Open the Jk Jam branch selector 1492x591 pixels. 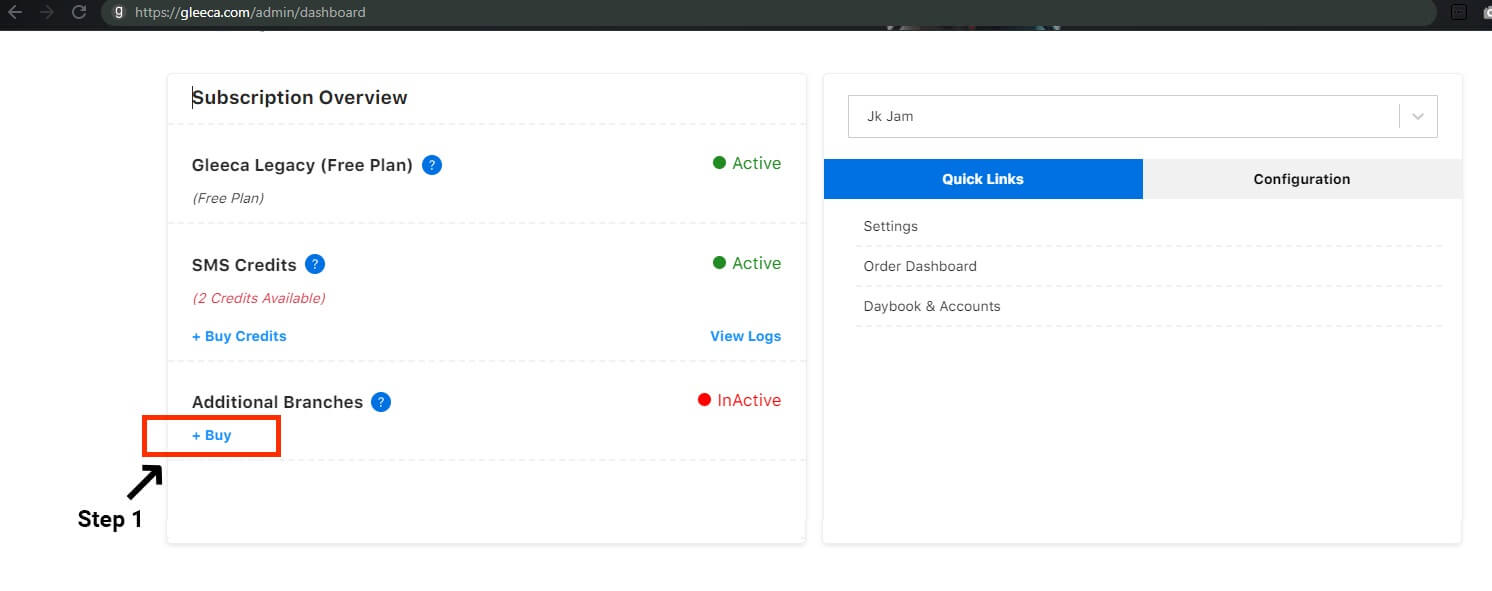pos(1122,117)
